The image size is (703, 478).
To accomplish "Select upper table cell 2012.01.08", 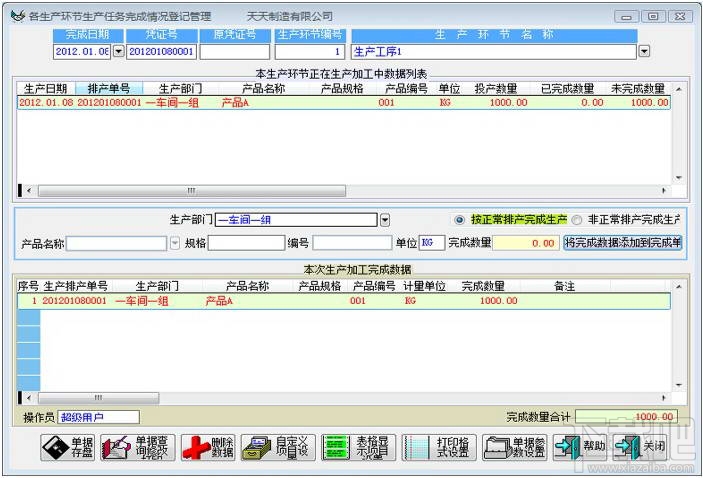I will pyautogui.click(x=46, y=103).
